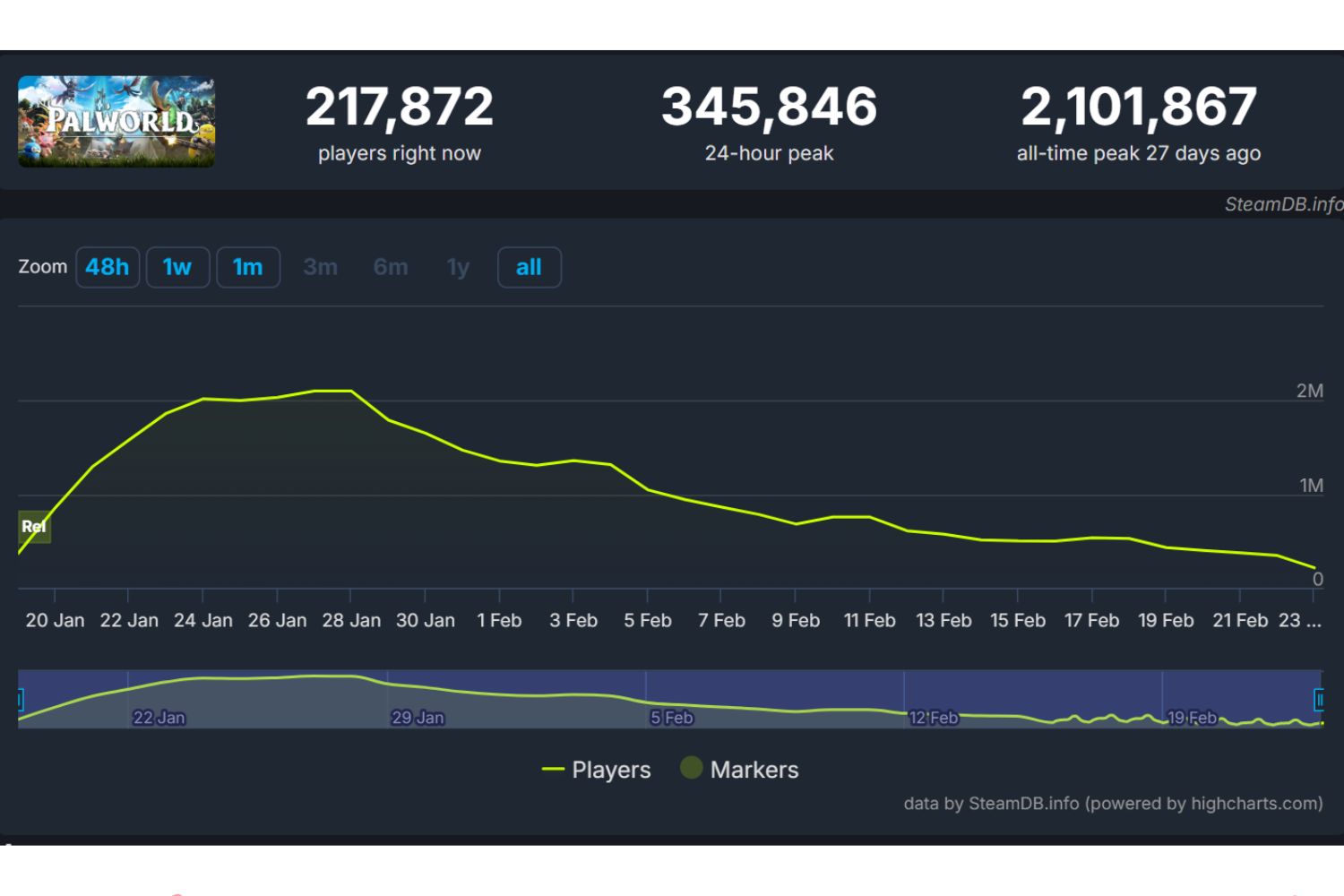Choose the 3m zoom option
The width and height of the screenshot is (1344, 896).
coord(320,267)
